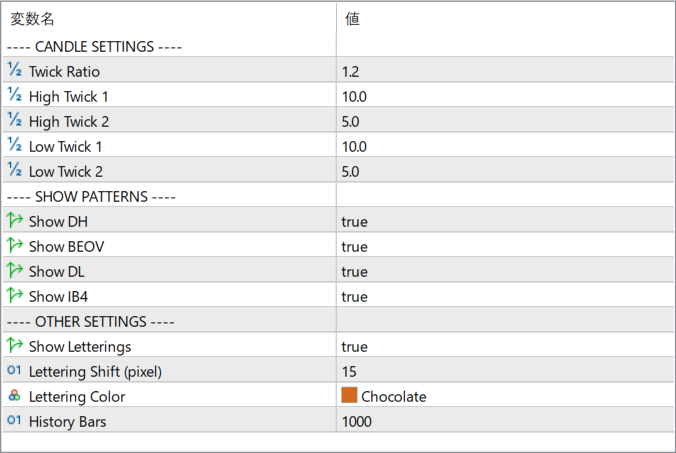Click the High Twick 1 row icon
676x453 pixels.
pyautogui.click(x=14, y=96)
